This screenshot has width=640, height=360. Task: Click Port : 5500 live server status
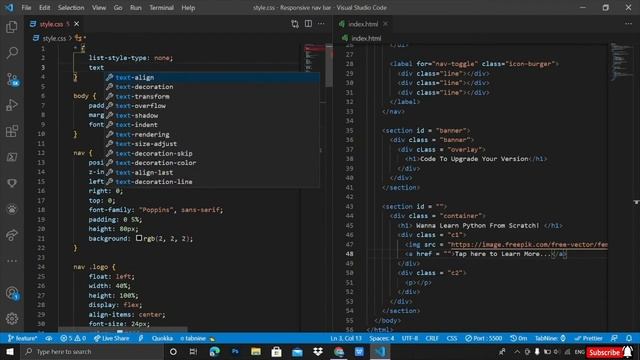484,338
